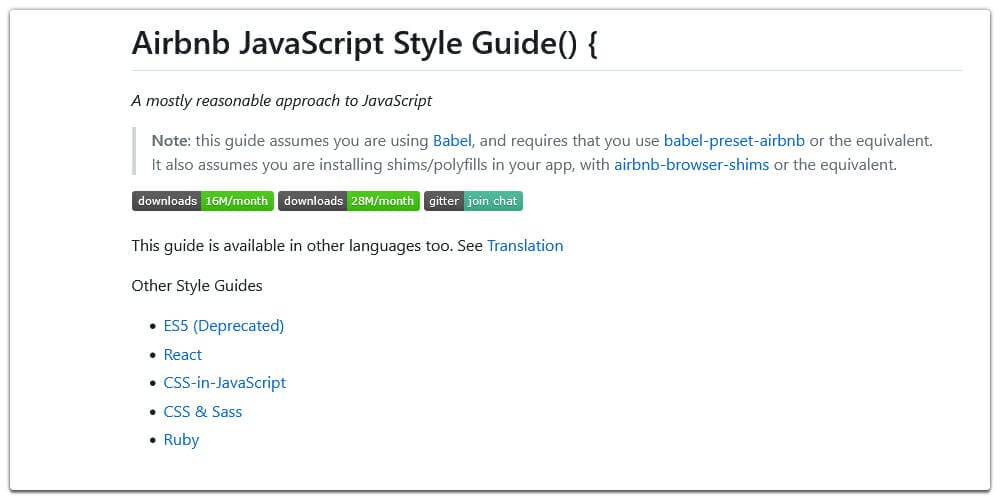Open the CSS-in-JavaScript style guide
Screen dimensions: 1000x500
(224, 383)
